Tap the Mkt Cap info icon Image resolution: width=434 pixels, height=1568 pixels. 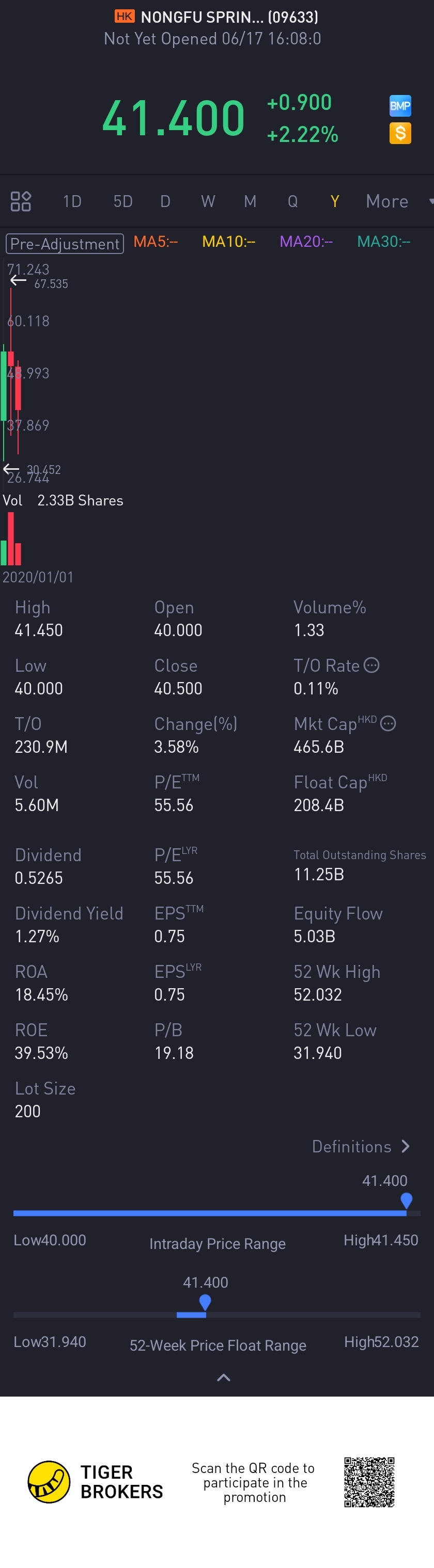[389, 724]
